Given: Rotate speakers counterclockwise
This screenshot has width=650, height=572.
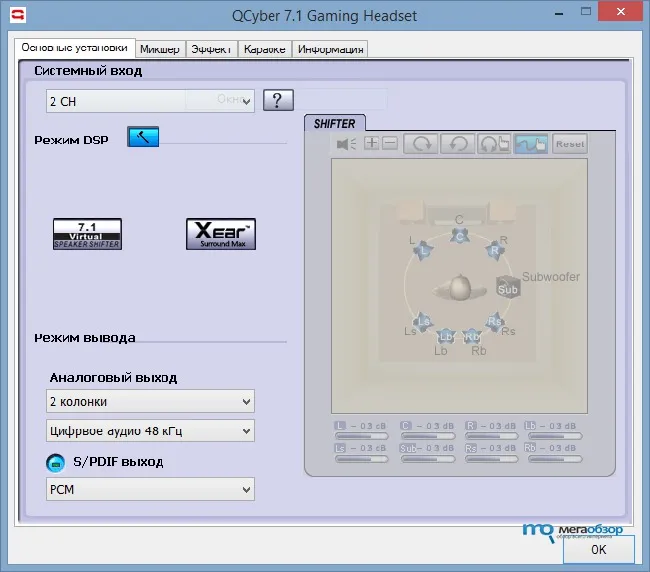Looking at the screenshot, I should click(458, 144).
